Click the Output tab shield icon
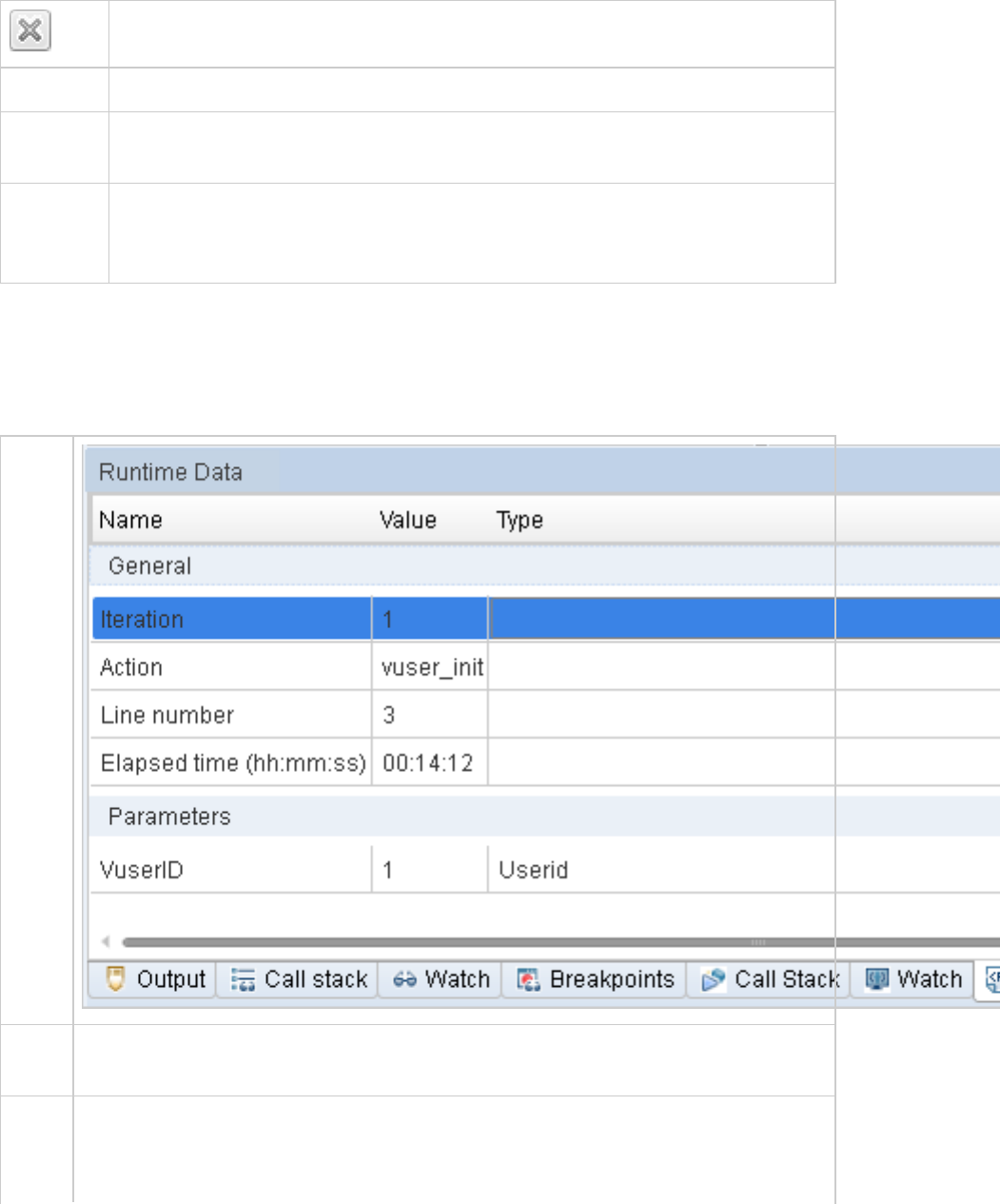 click(115, 978)
